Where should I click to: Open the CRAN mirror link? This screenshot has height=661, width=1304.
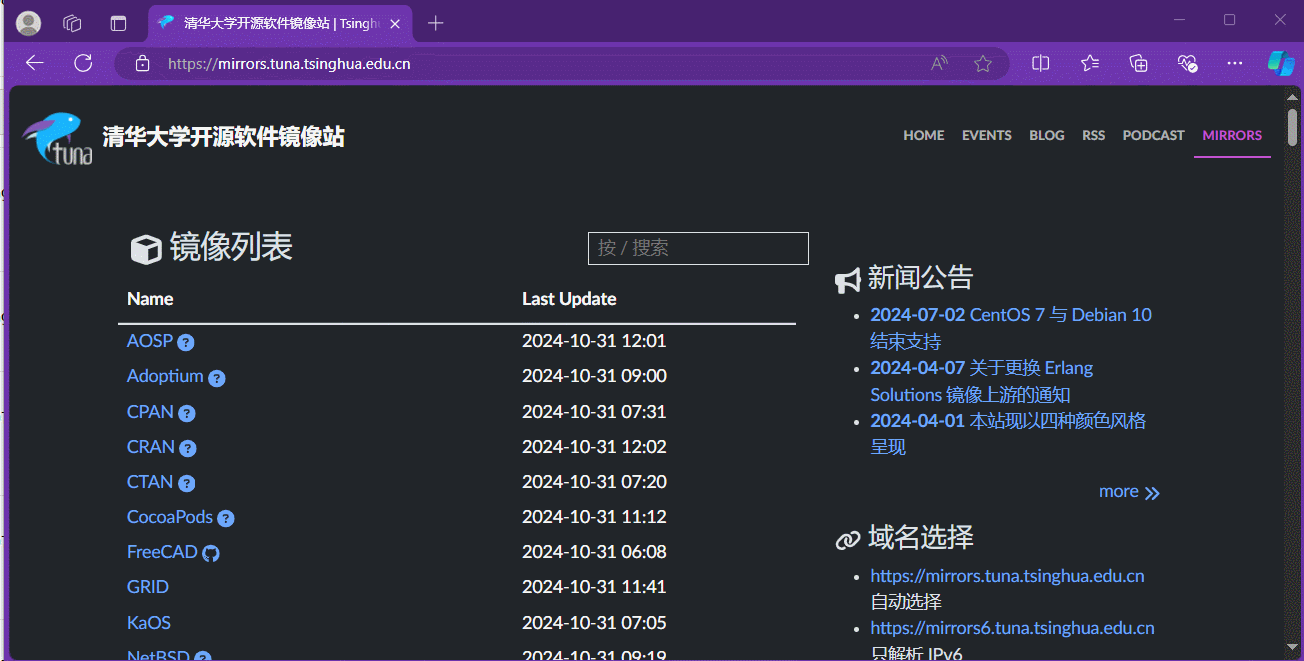coord(151,446)
